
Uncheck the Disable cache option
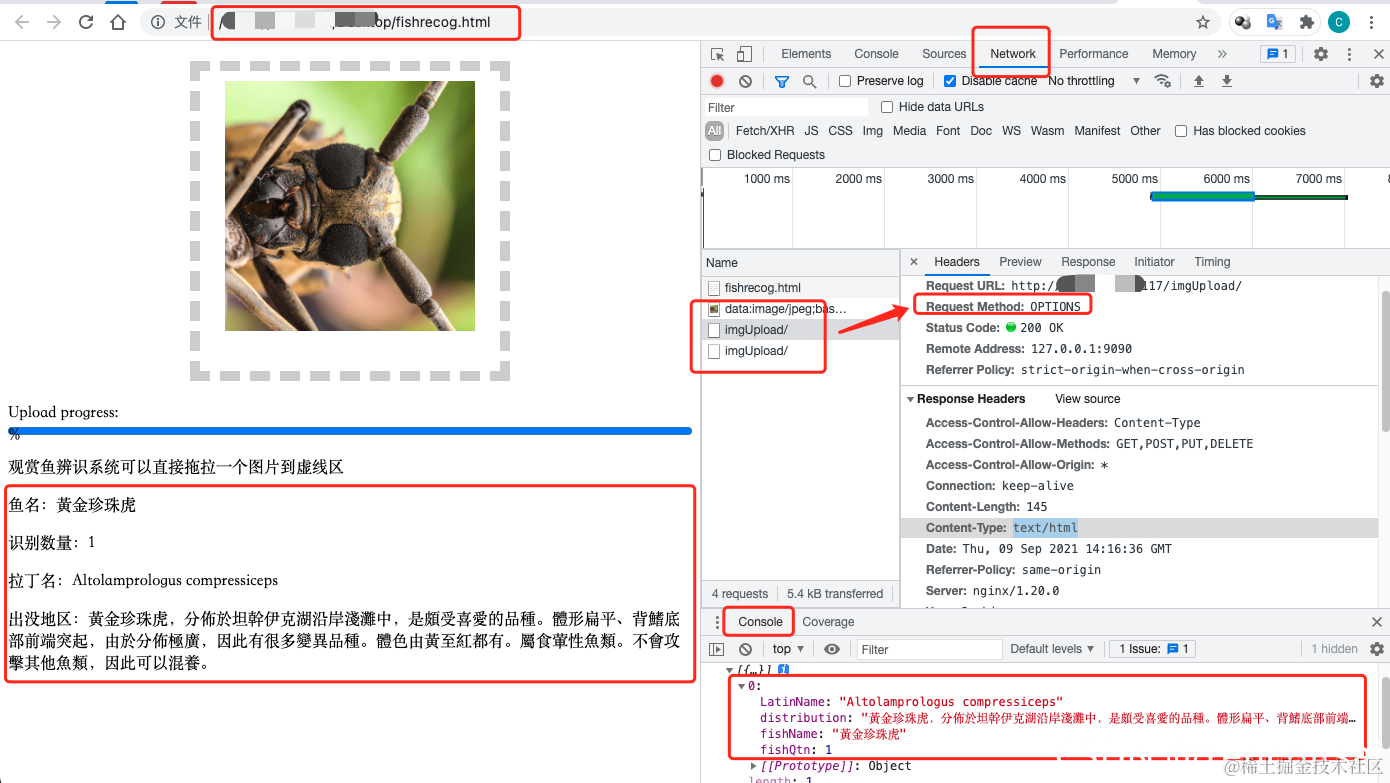949,80
